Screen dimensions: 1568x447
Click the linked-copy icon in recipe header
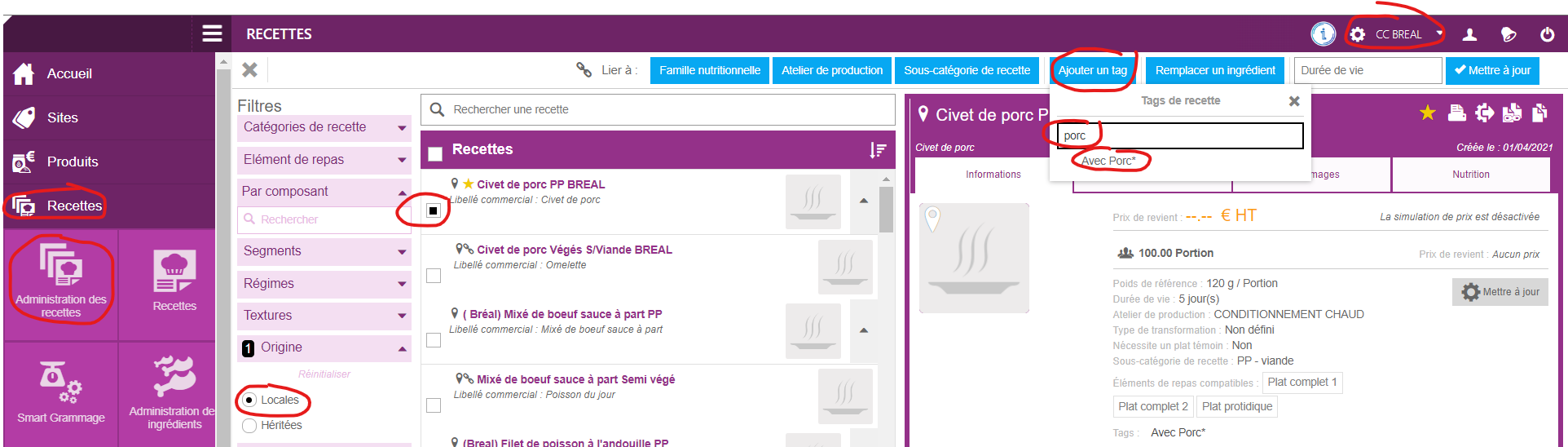(1512, 113)
